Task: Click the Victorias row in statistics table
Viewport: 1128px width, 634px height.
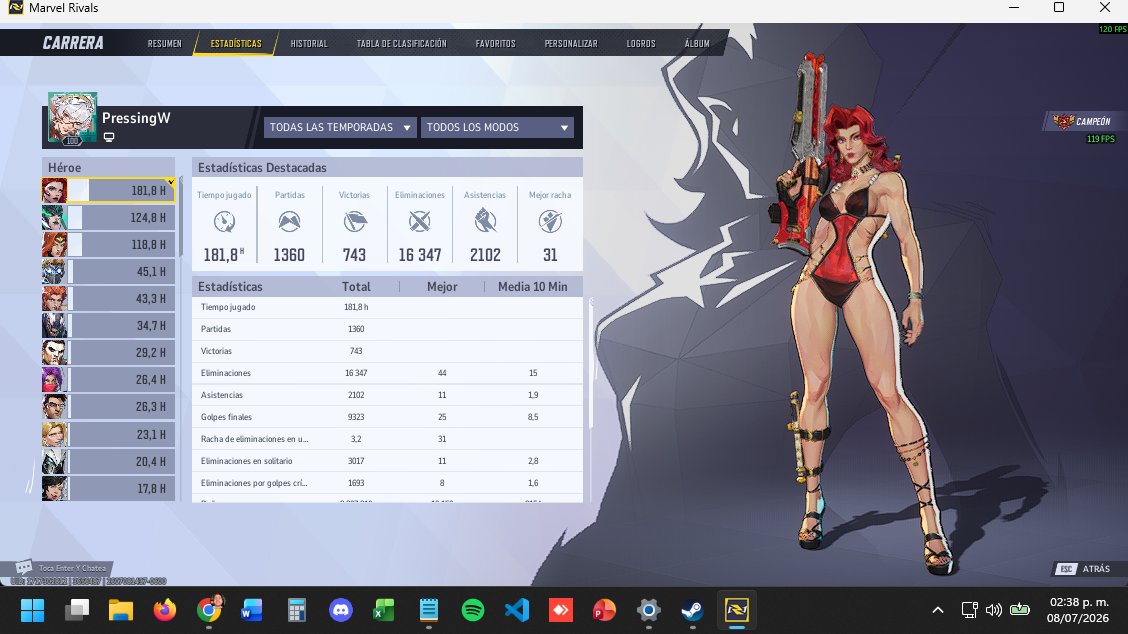Action: point(387,351)
